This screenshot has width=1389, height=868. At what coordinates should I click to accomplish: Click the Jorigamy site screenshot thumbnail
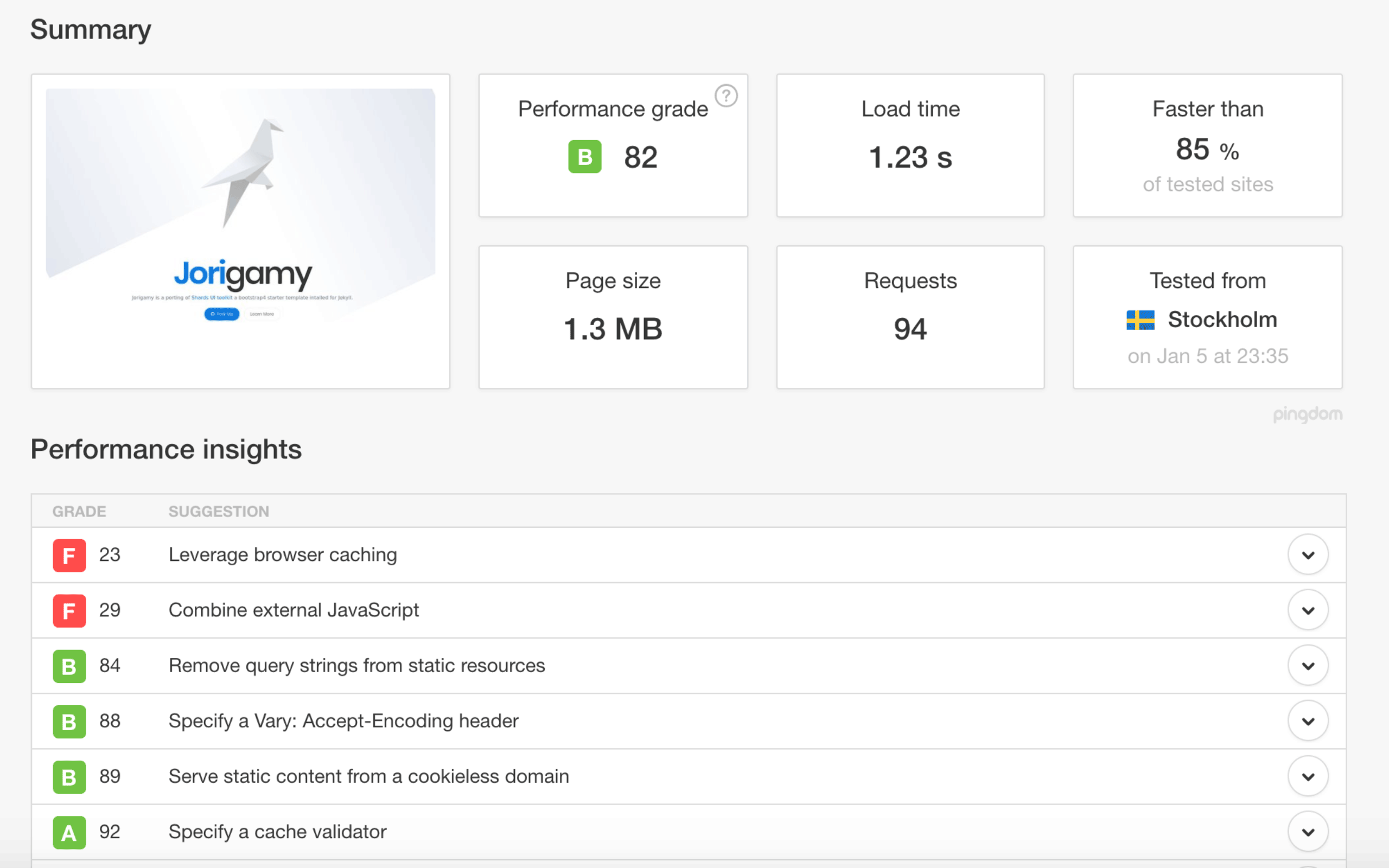coord(240,231)
